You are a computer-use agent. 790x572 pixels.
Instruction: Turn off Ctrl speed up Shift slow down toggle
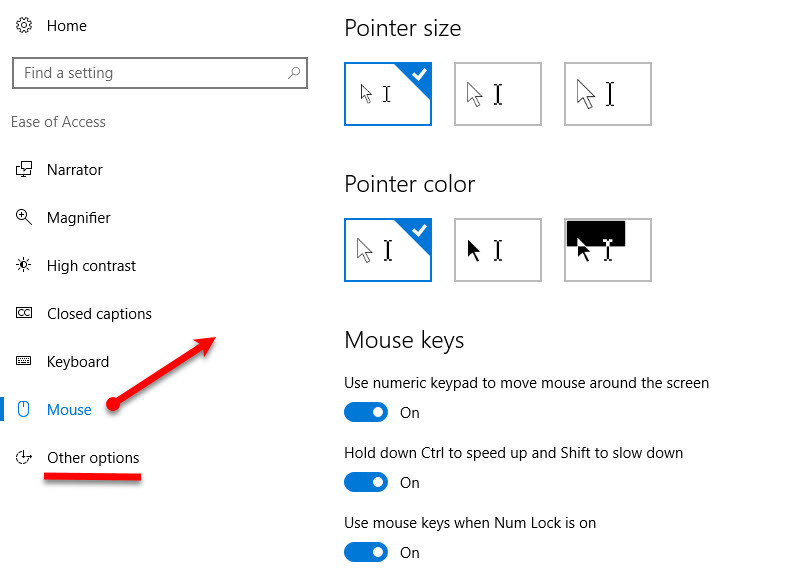[x=366, y=482]
